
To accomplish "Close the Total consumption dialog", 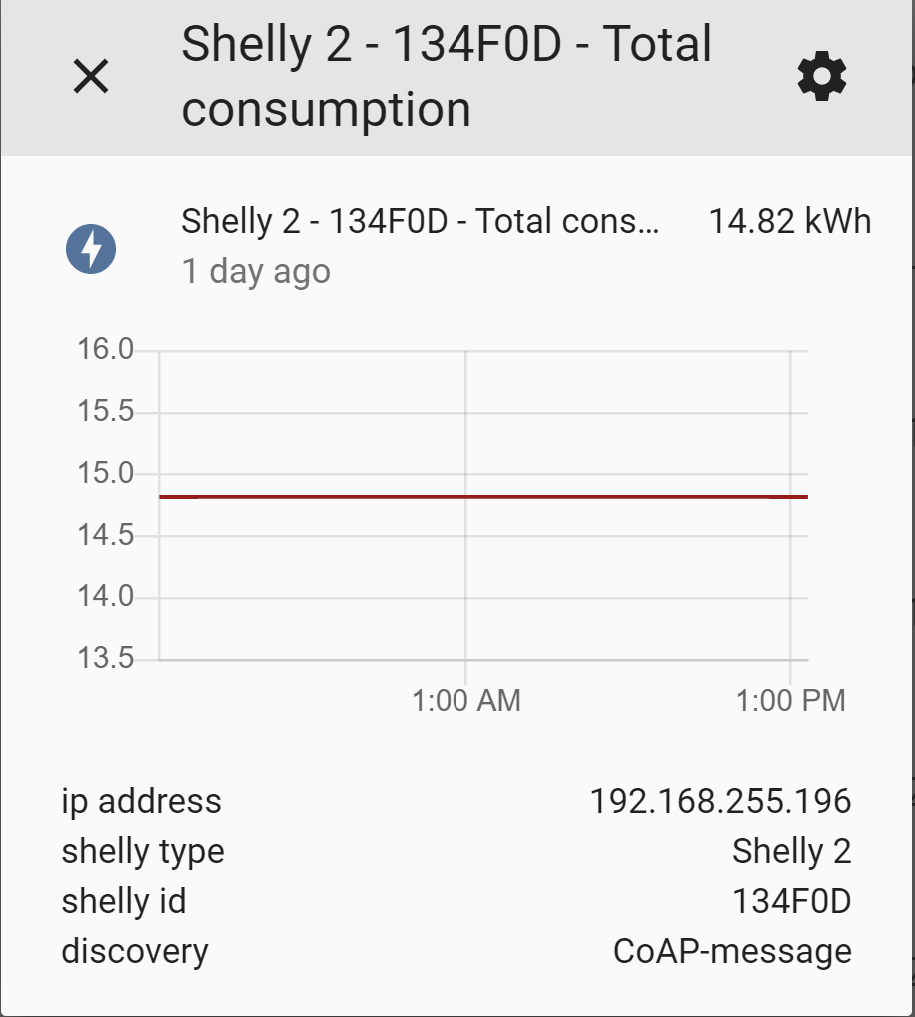I will [x=91, y=77].
